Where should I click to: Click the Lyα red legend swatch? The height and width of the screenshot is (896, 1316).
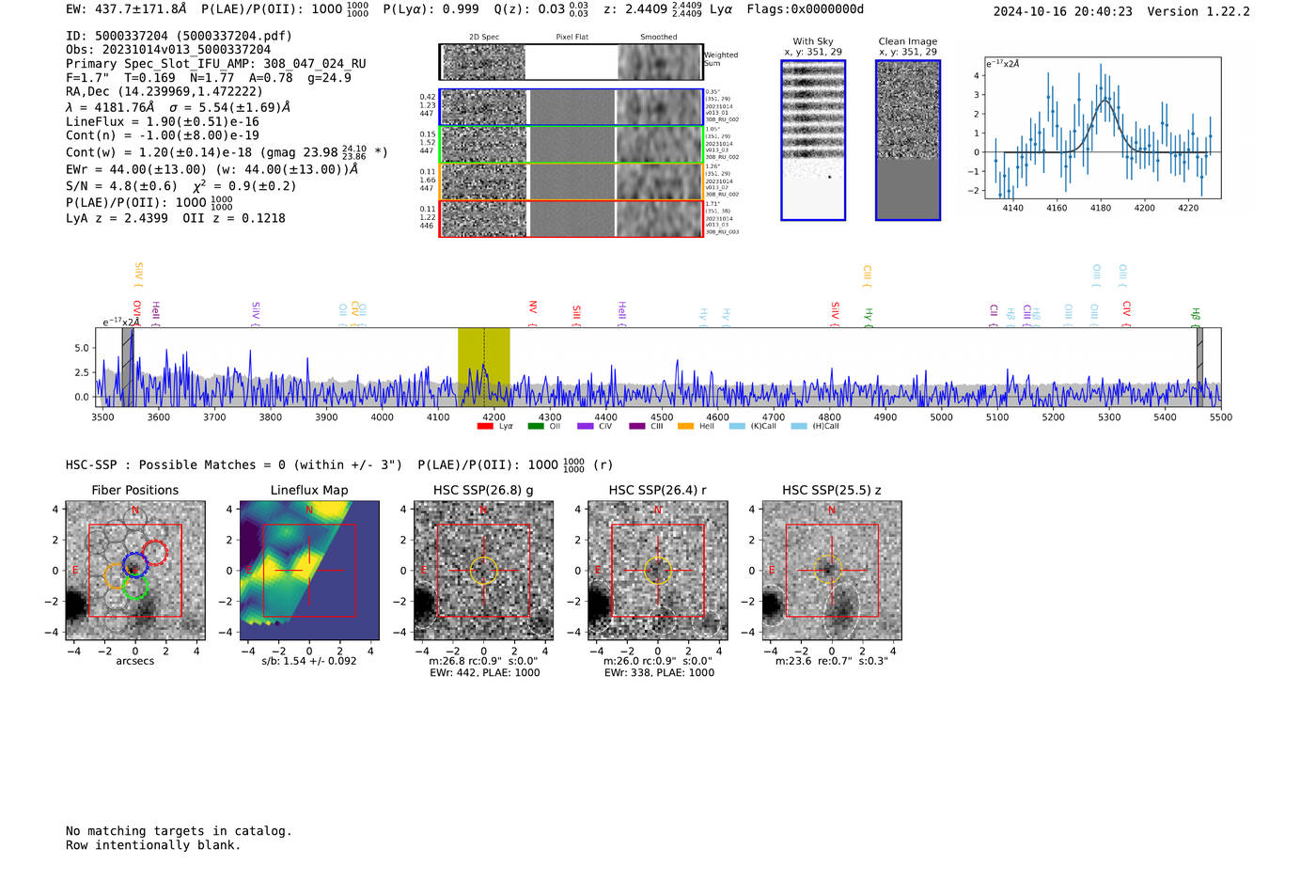pos(485,427)
